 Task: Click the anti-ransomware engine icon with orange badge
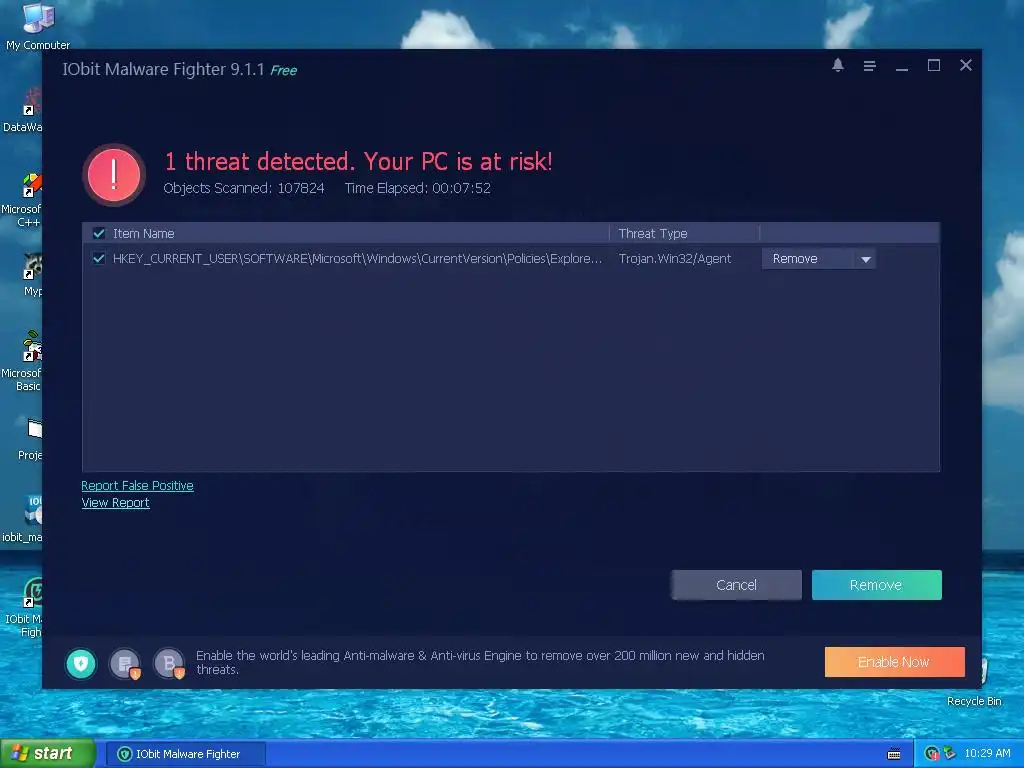(125, 664)
